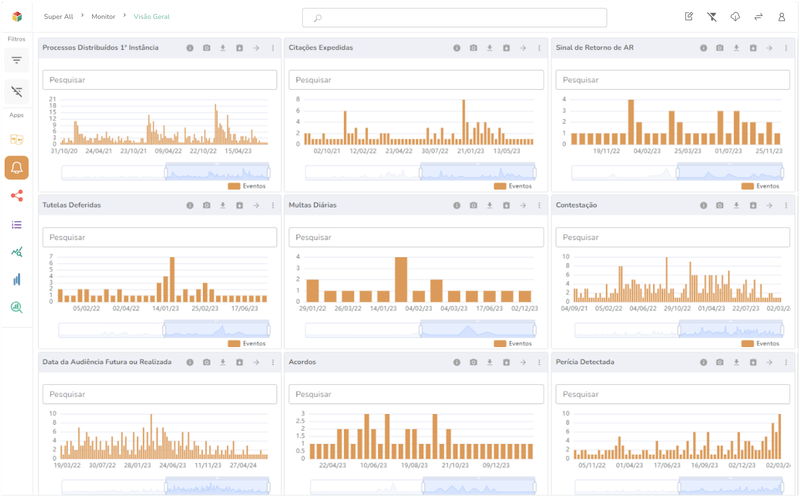Click the Pesquisar field in Acordos panel
This screenshot has height=497, width=800.
(x=415, y=394)
